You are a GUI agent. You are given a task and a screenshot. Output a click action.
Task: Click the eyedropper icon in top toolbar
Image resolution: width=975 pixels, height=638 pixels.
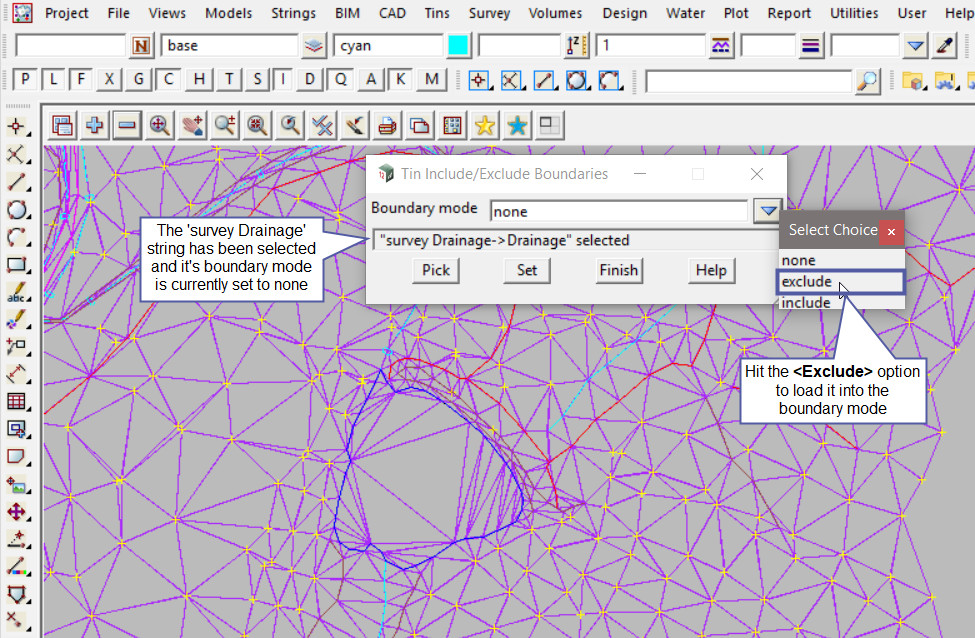945,45
